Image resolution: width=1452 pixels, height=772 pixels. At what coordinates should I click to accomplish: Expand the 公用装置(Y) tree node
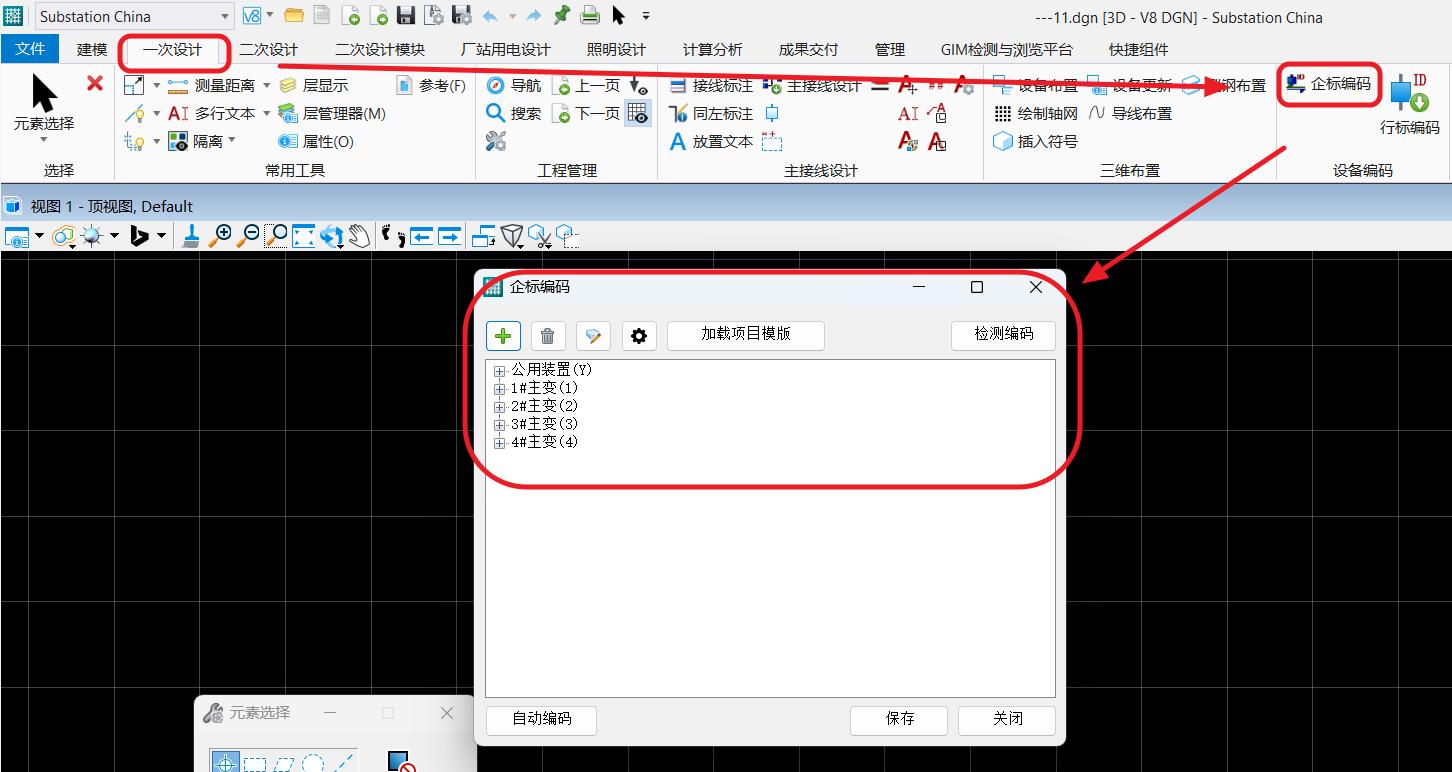click(x=500, y=371)
